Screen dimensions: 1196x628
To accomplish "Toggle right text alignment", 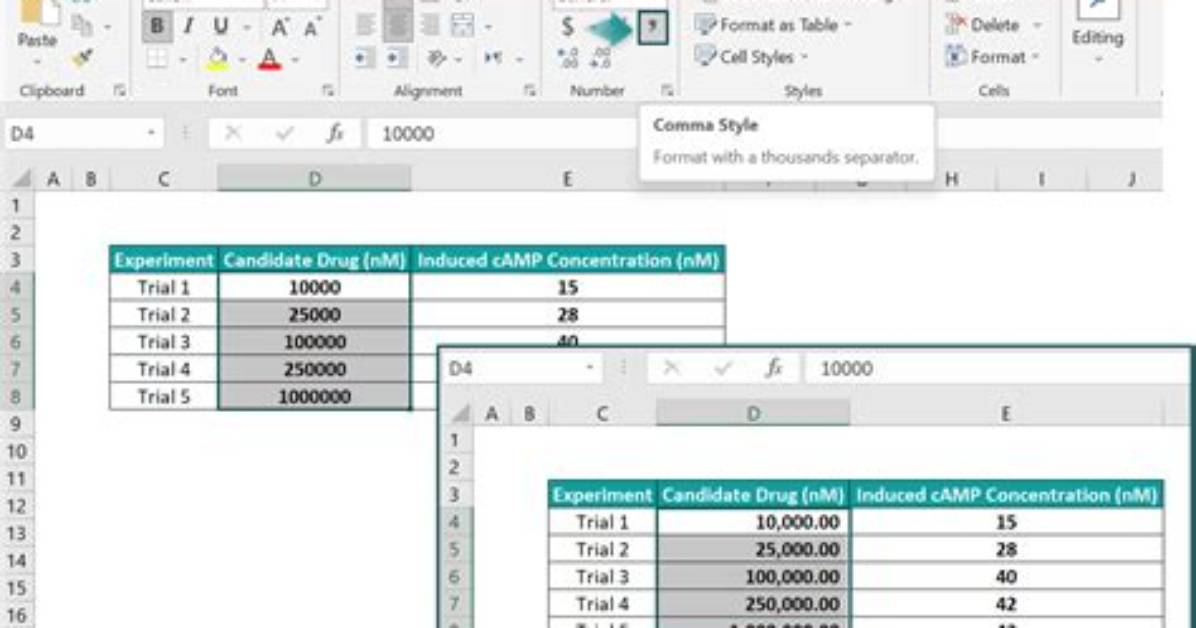I will pos(430,26).
